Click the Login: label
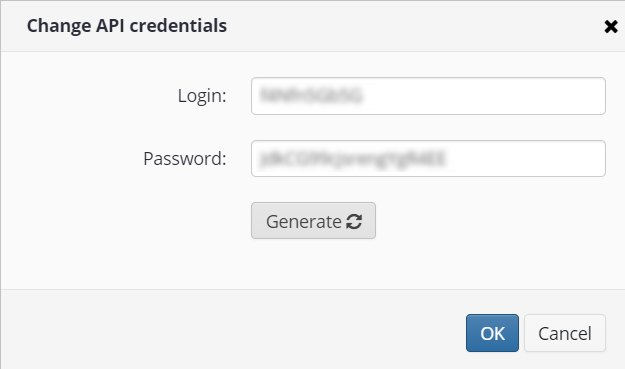Screen dimensions: 625x369 [202, 96]
